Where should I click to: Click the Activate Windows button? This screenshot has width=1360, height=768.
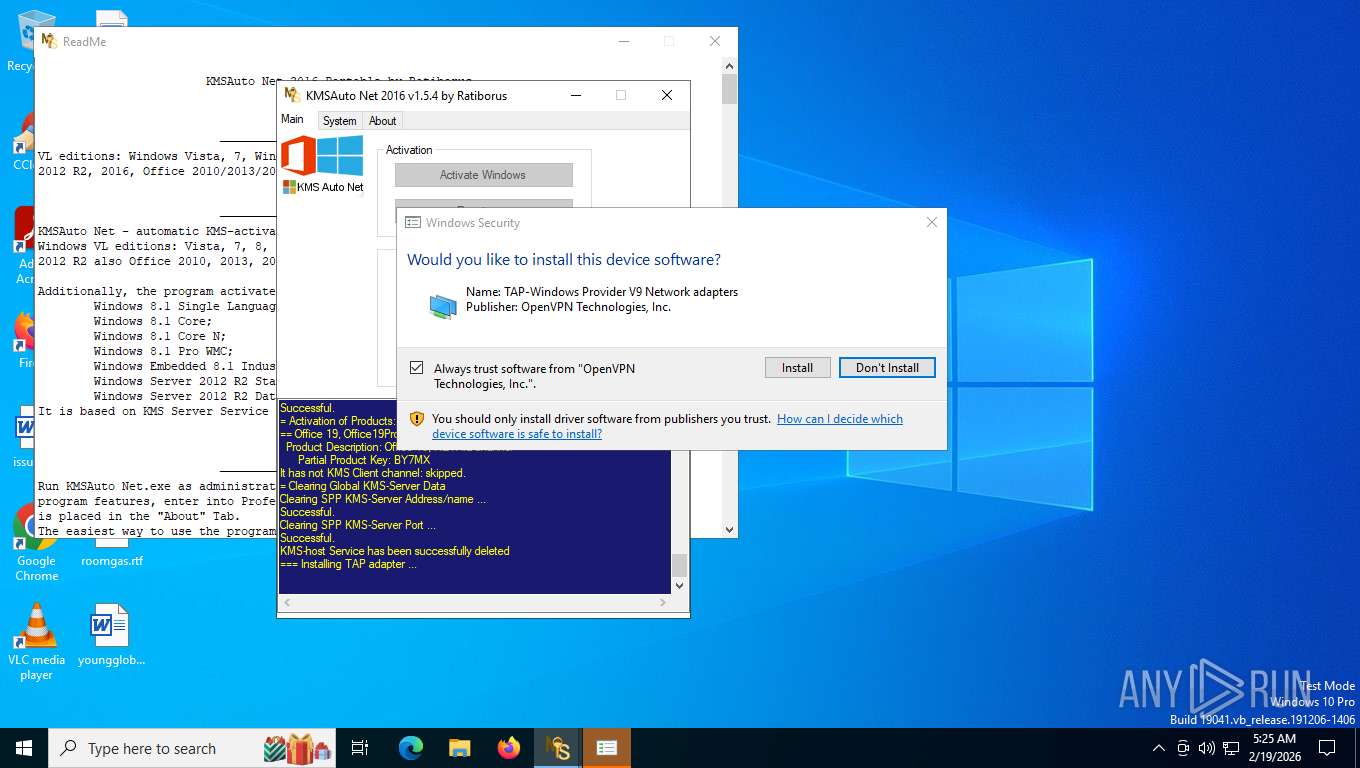click(x=483, y=175)
